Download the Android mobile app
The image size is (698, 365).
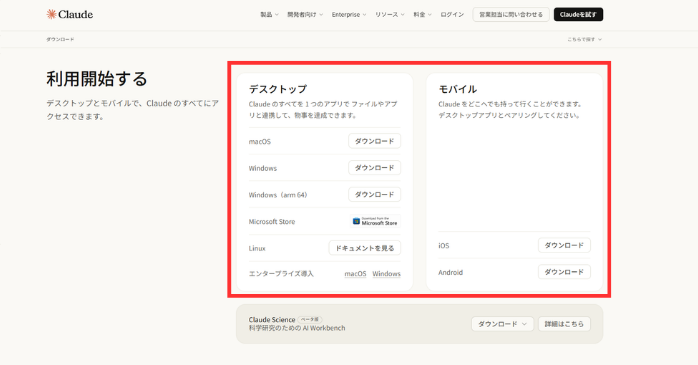(564, 272)
